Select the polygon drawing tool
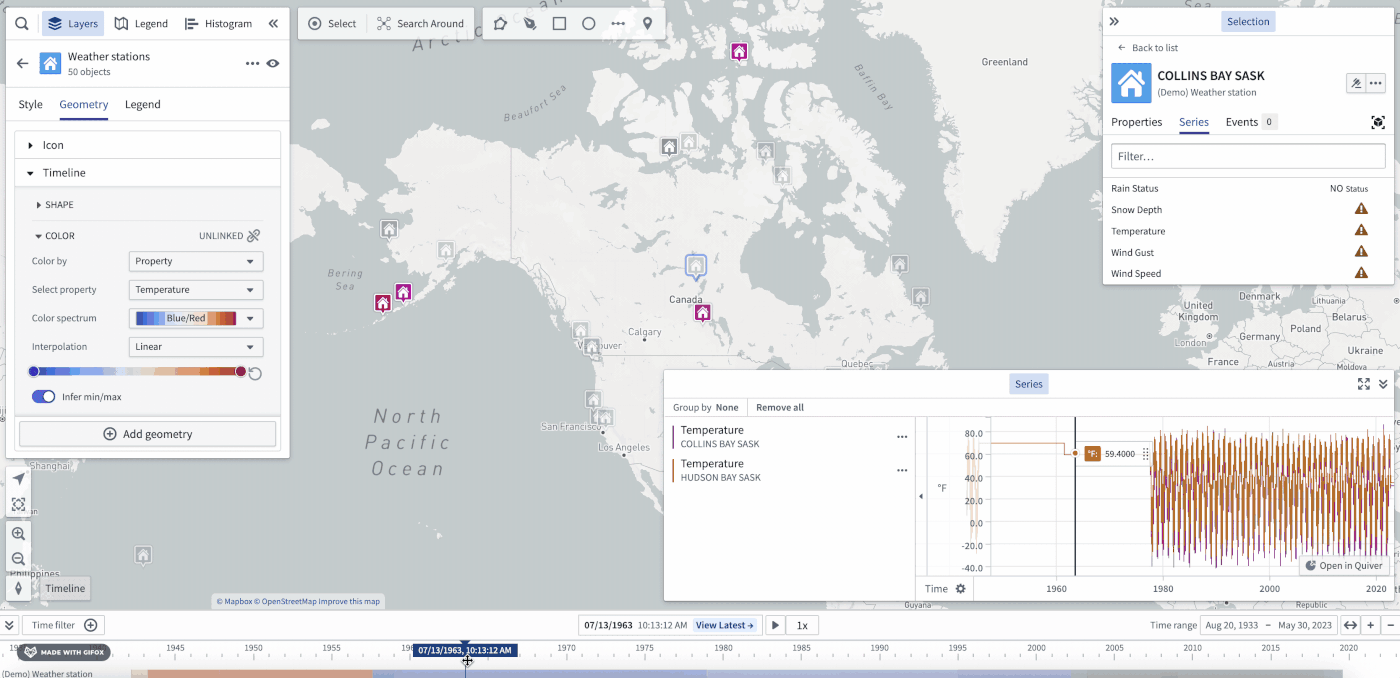Screen dimensions: 1400x678 500,23
